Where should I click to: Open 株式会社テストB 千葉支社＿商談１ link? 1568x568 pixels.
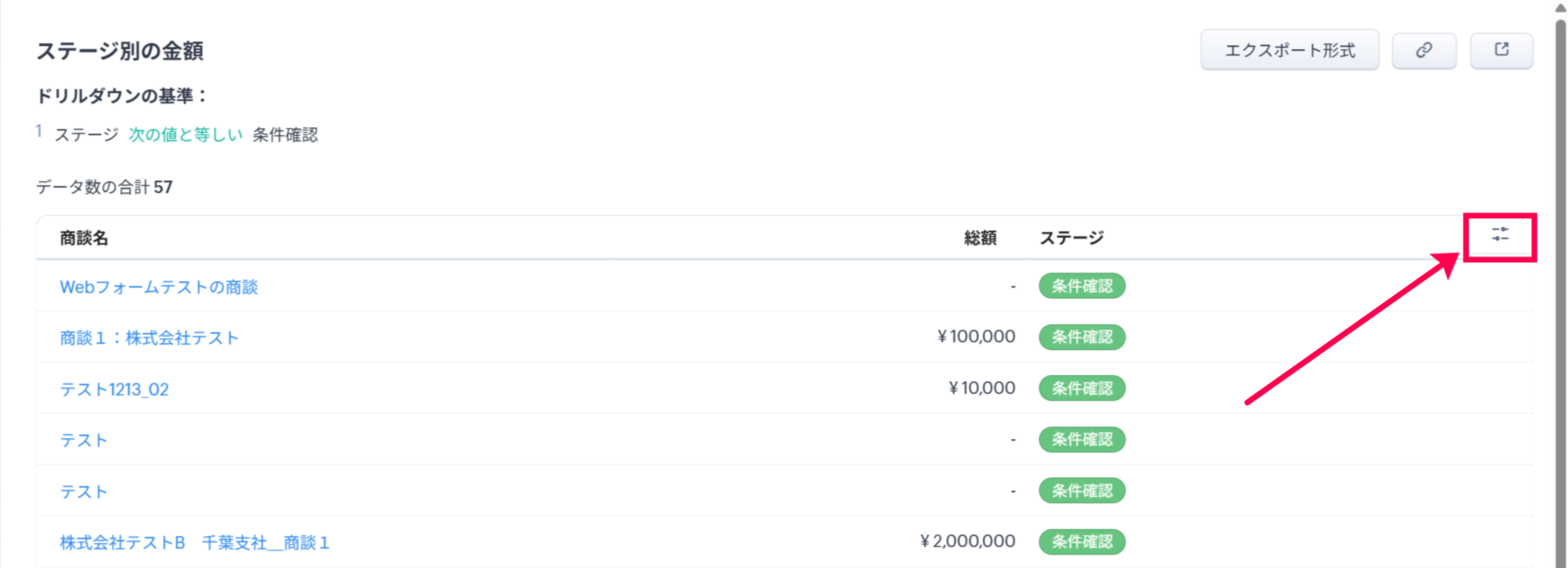click(x=195, y=542)
